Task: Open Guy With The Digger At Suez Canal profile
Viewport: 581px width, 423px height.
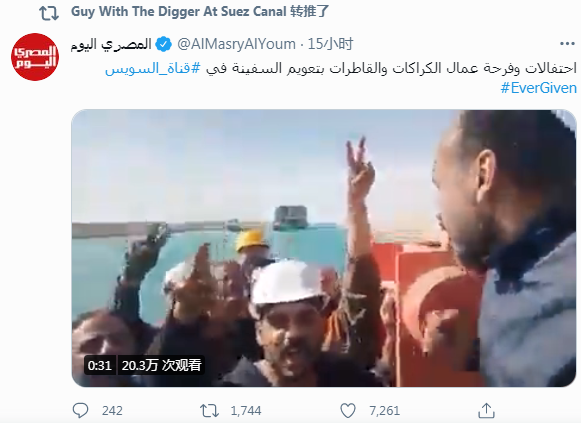Action: 179,11
